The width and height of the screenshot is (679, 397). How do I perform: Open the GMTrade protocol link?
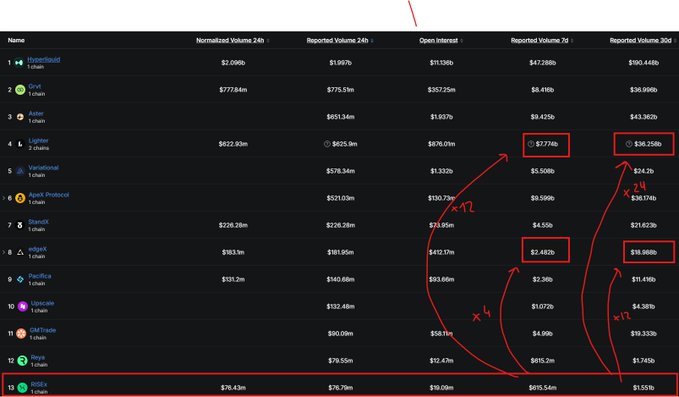pyautogui.click(x=43, y=330)
